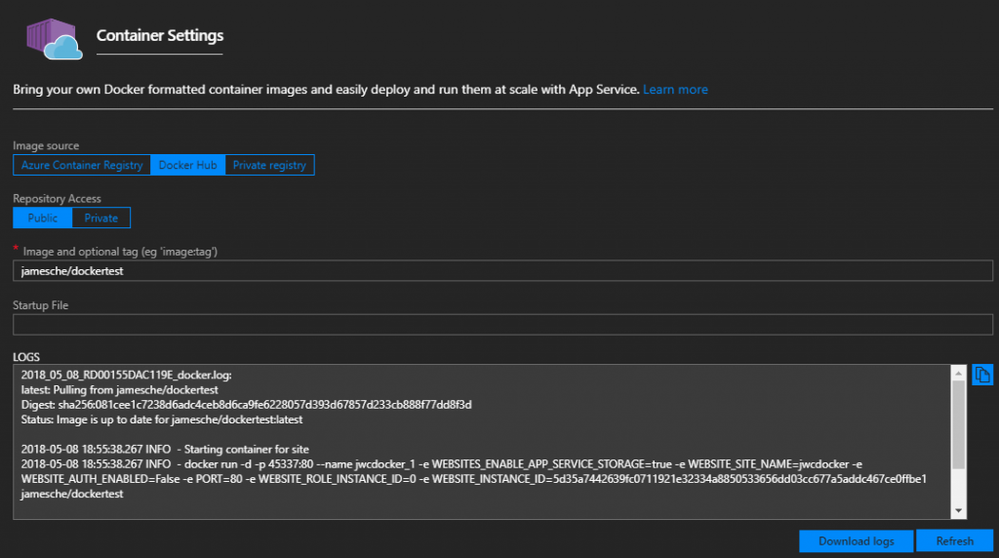Image resolution: width=999 pixels, height=558 pixels.
Task: Click log line 'latest: Pulling from jamesche/dockertest'
Action: pos(119,390)
